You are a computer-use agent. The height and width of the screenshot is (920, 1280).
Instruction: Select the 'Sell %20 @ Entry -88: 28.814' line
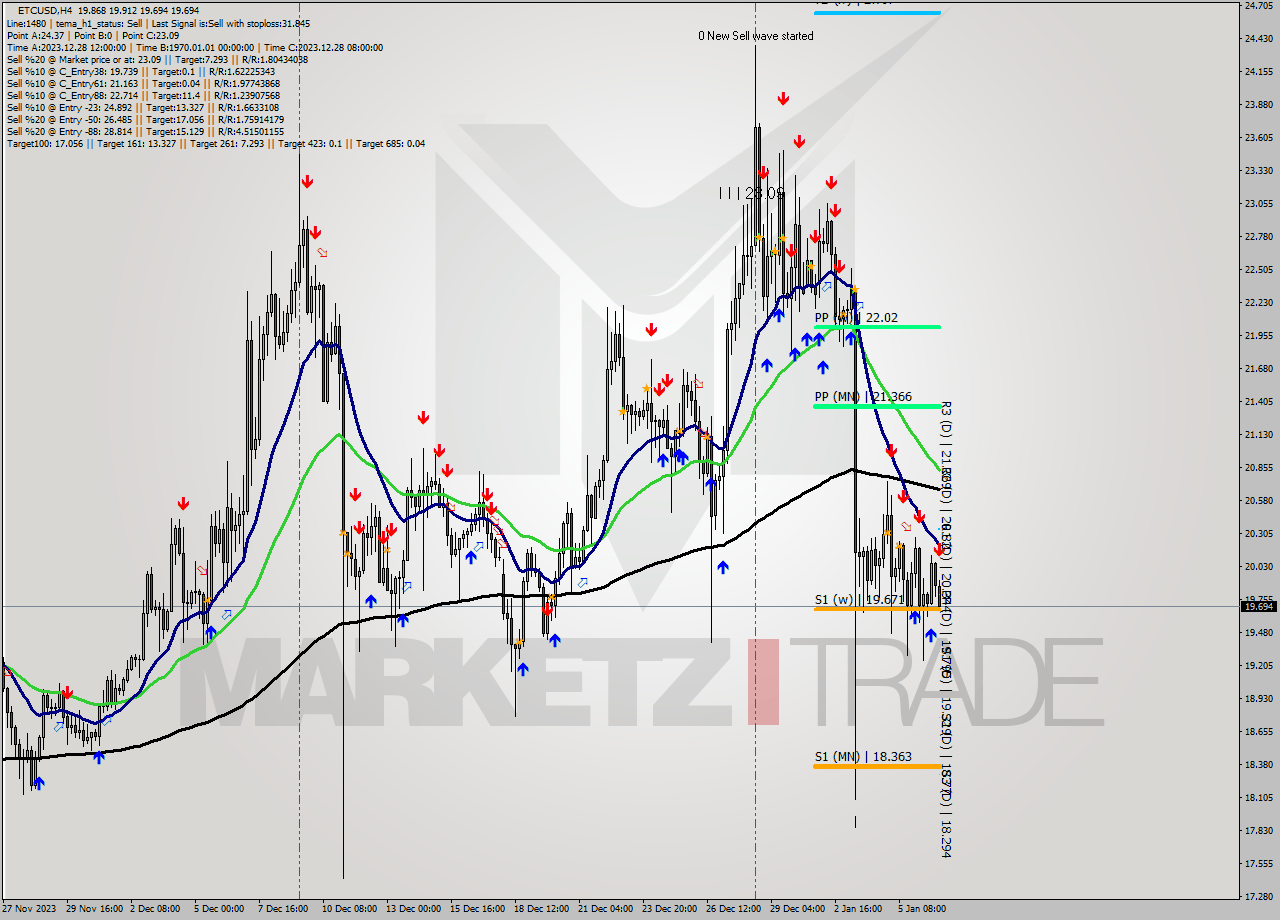(145, 131)
